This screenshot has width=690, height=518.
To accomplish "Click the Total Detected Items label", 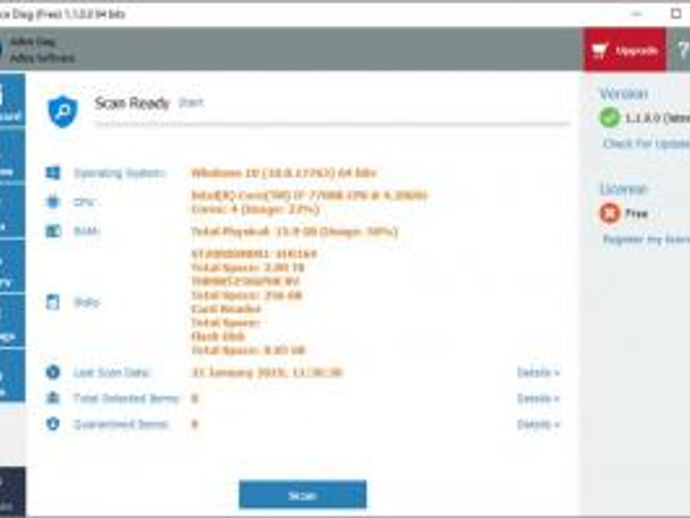I will pyautogui.click(x=126, y=398).
